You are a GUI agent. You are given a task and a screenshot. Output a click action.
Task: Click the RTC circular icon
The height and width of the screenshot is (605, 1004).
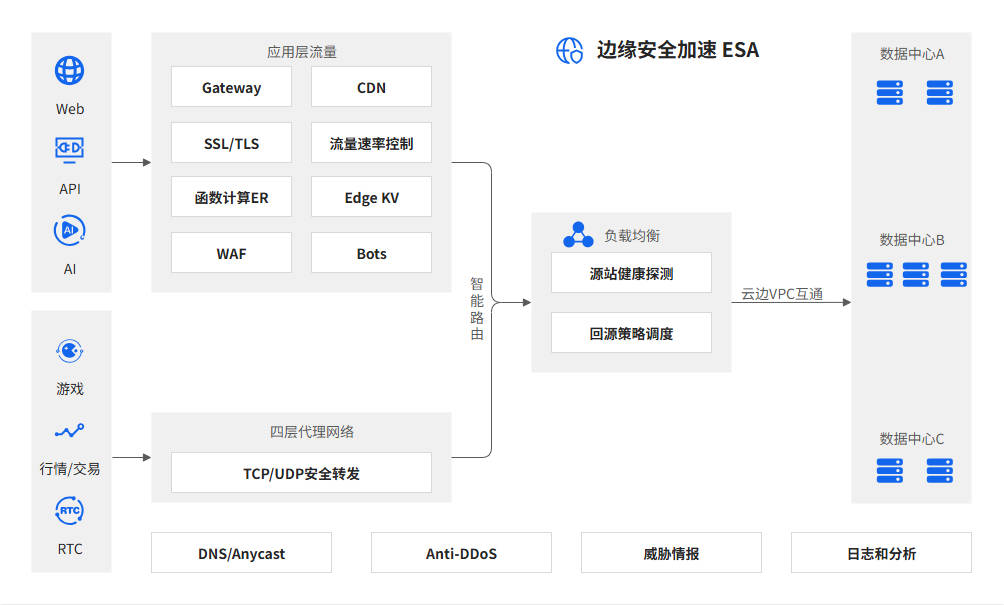click(x=69, y=511)
